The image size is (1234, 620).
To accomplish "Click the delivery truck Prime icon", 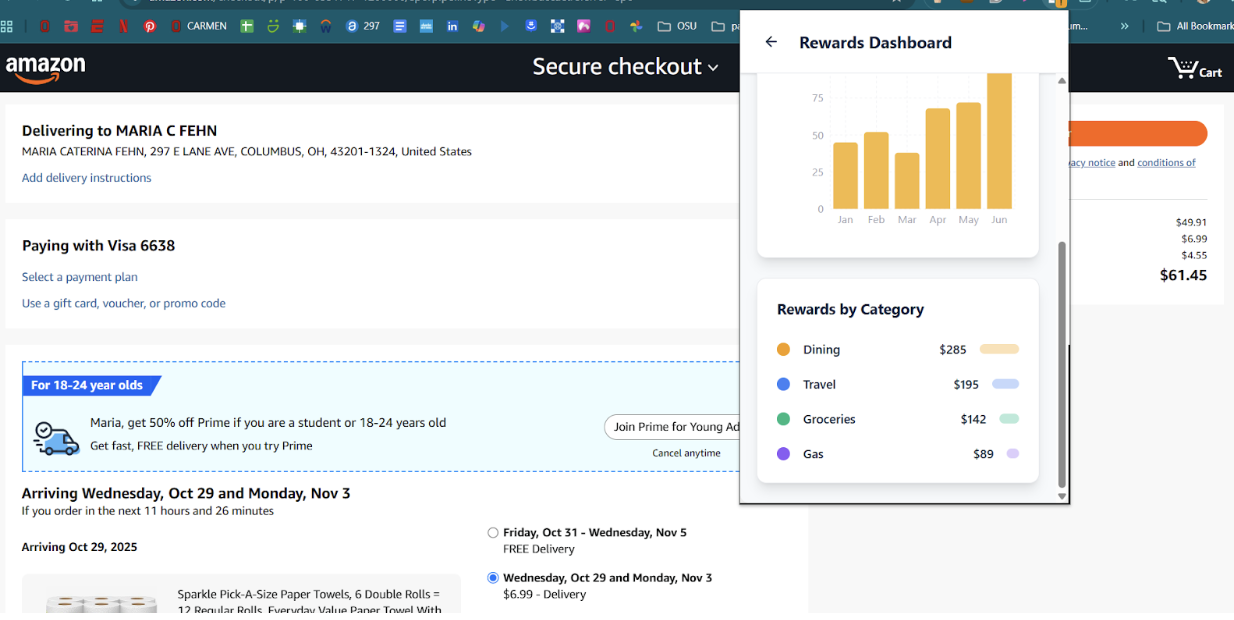I will [x=56, y=437].
